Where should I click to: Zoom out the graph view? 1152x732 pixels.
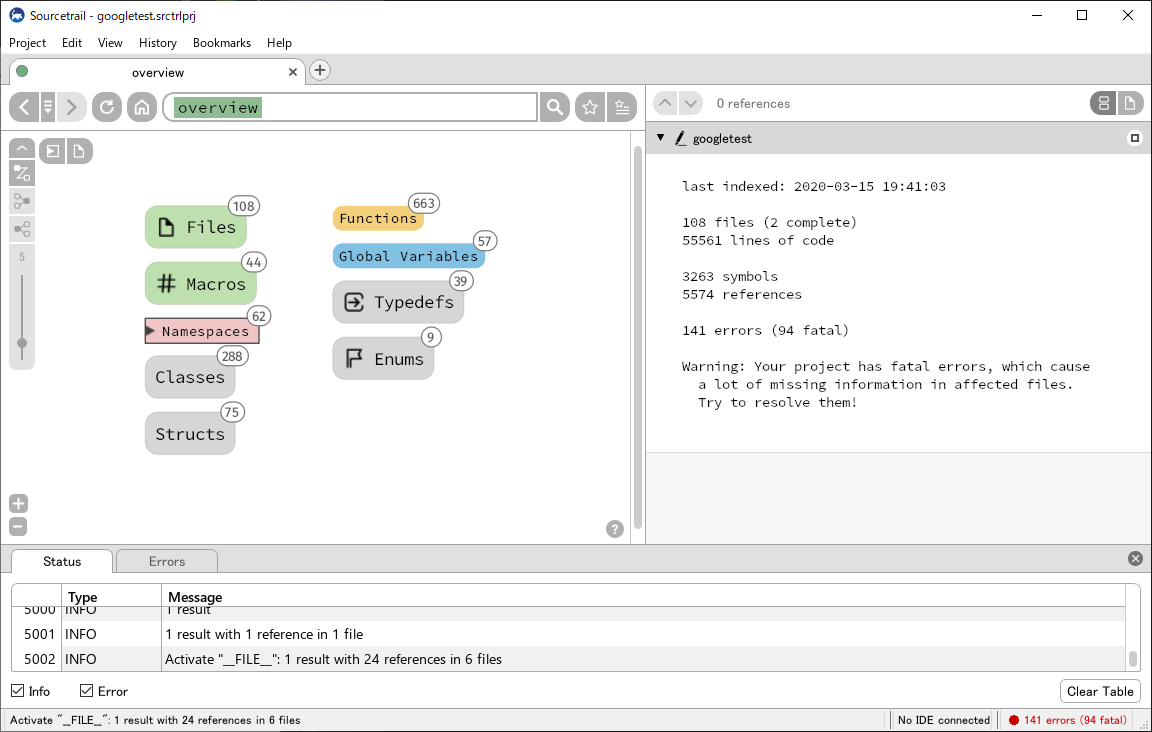[18, 527]
